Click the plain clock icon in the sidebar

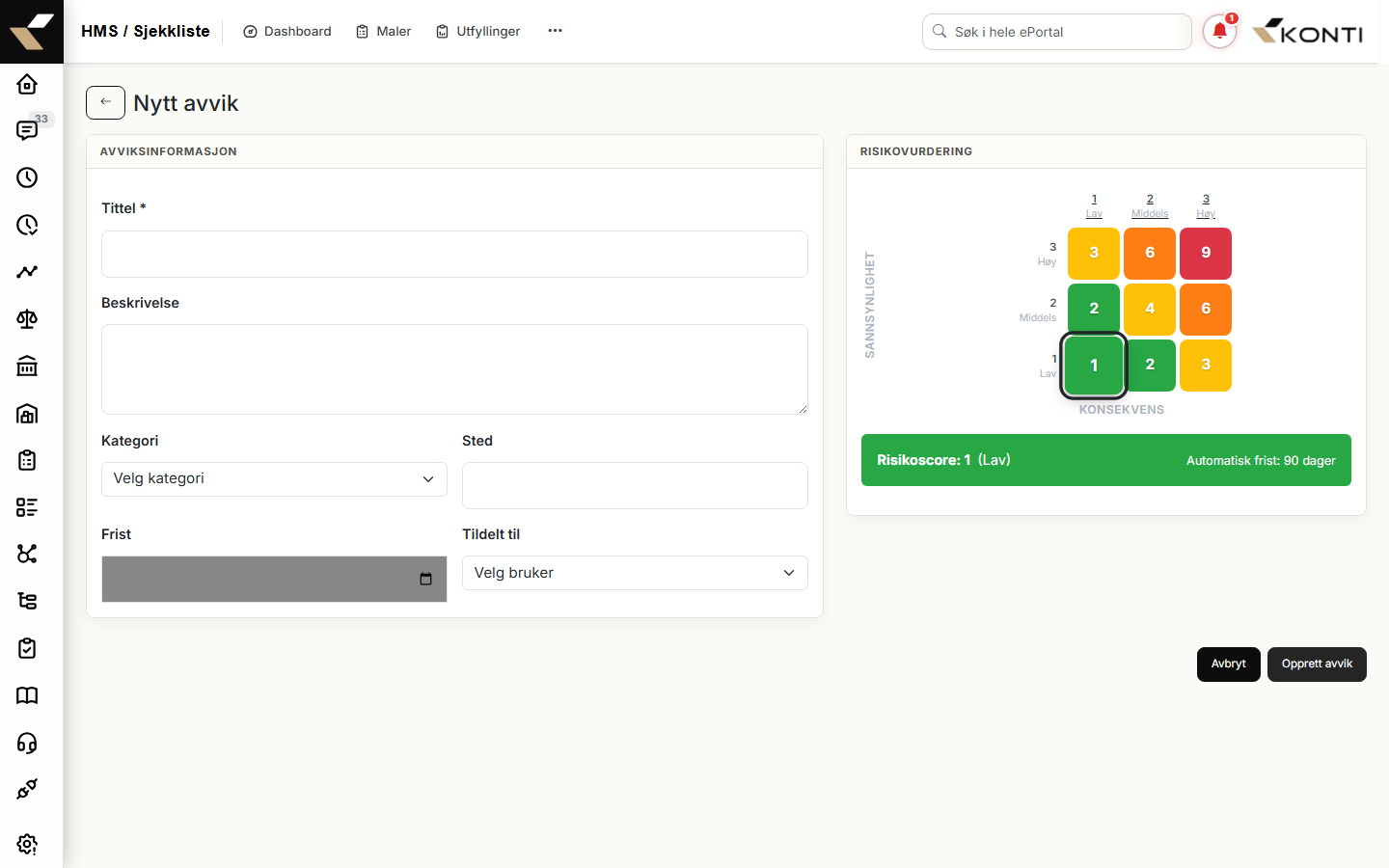(27, 177)
